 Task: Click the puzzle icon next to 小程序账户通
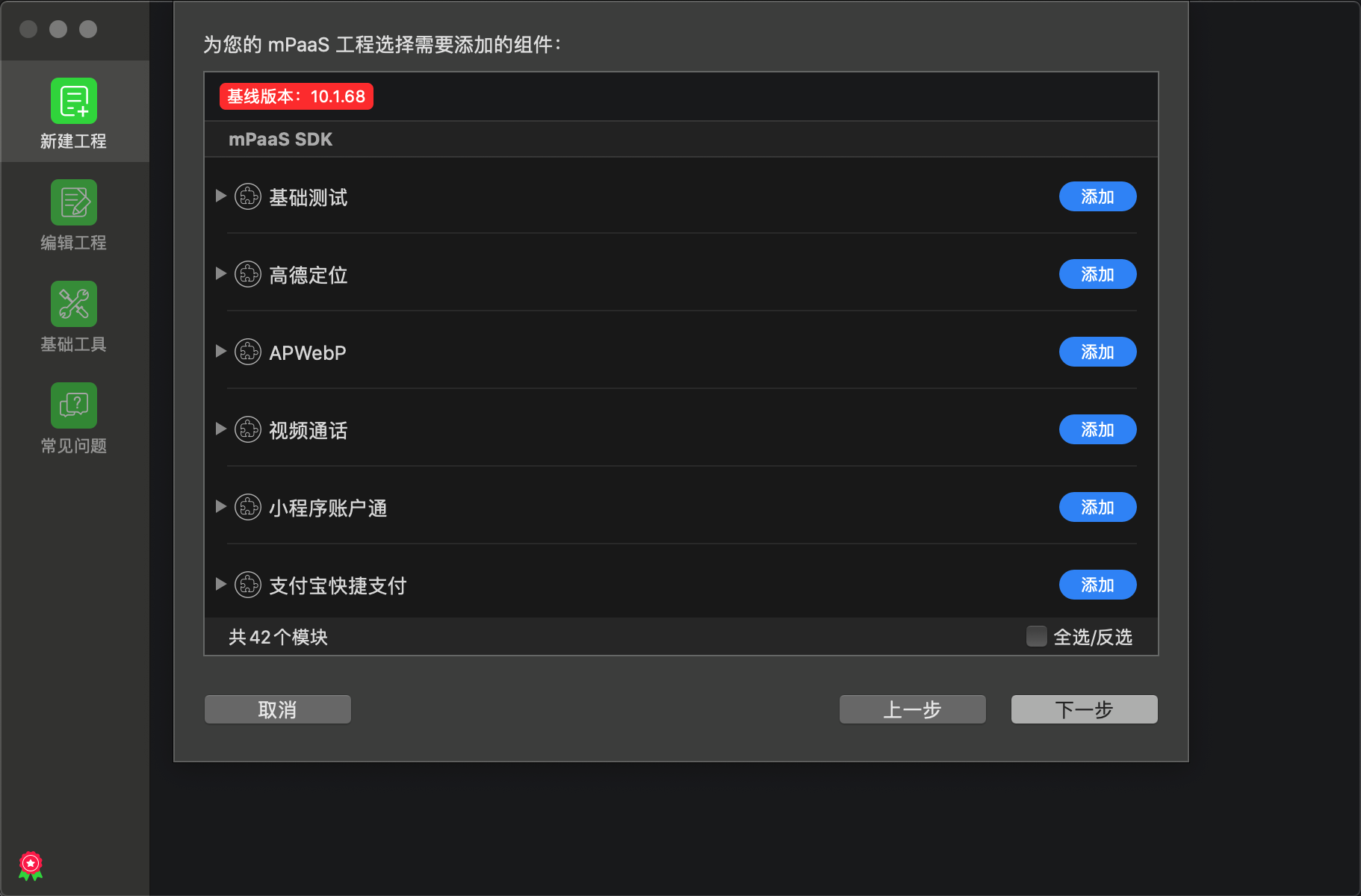[x=248, y=507]
